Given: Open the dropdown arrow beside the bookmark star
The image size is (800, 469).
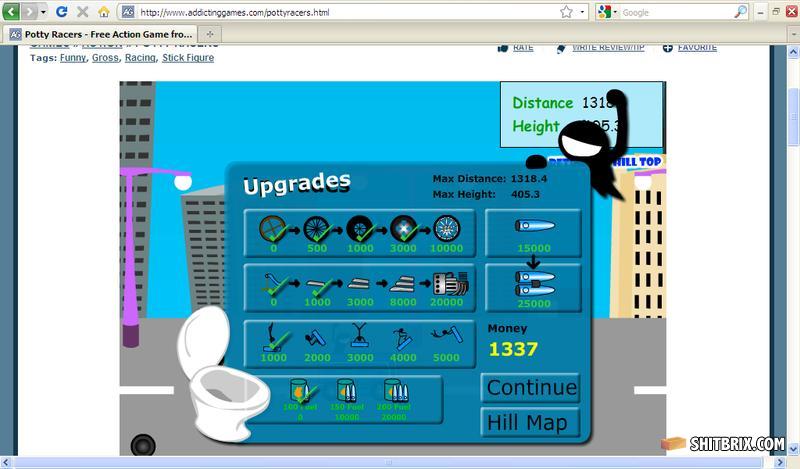Looking at the screenshot, I should (582, 12).
